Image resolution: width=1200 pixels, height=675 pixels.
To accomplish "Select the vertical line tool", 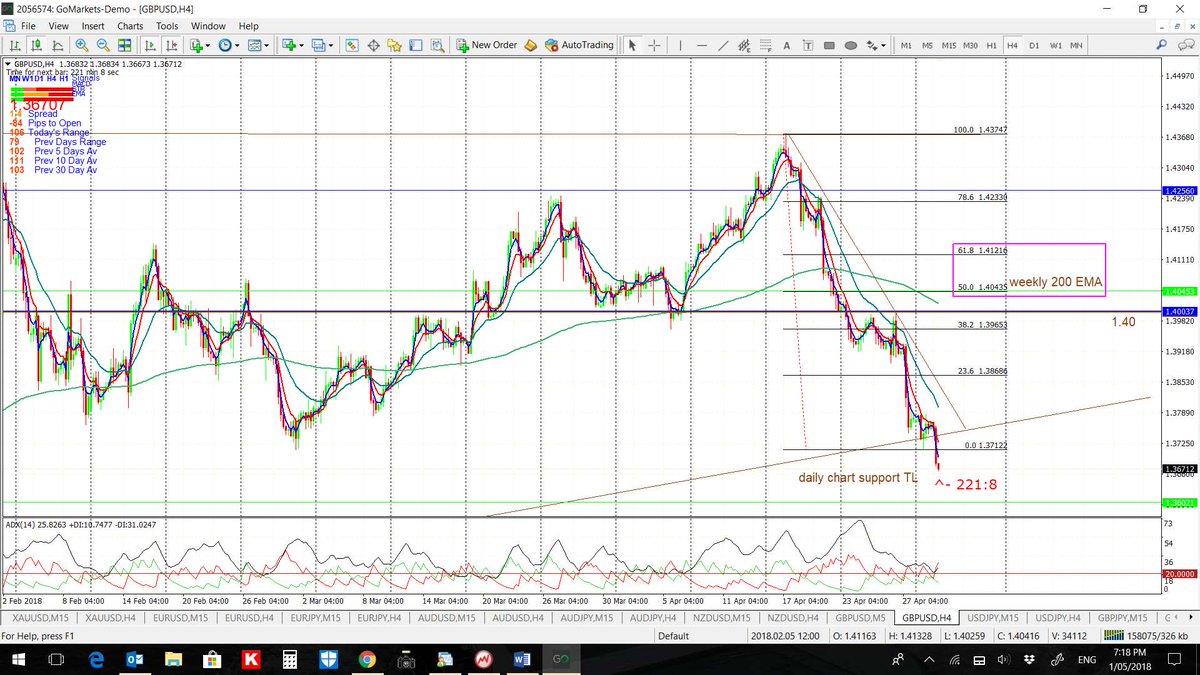I will coord(680,45).
